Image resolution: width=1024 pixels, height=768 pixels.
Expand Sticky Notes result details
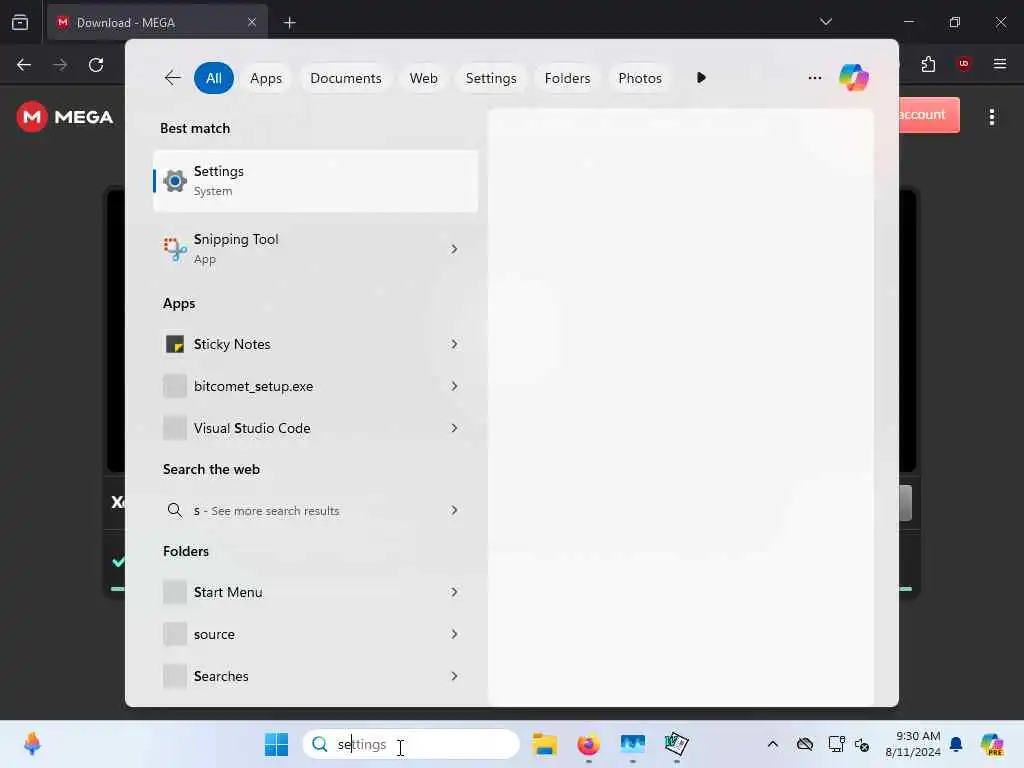tap(454, 344)
